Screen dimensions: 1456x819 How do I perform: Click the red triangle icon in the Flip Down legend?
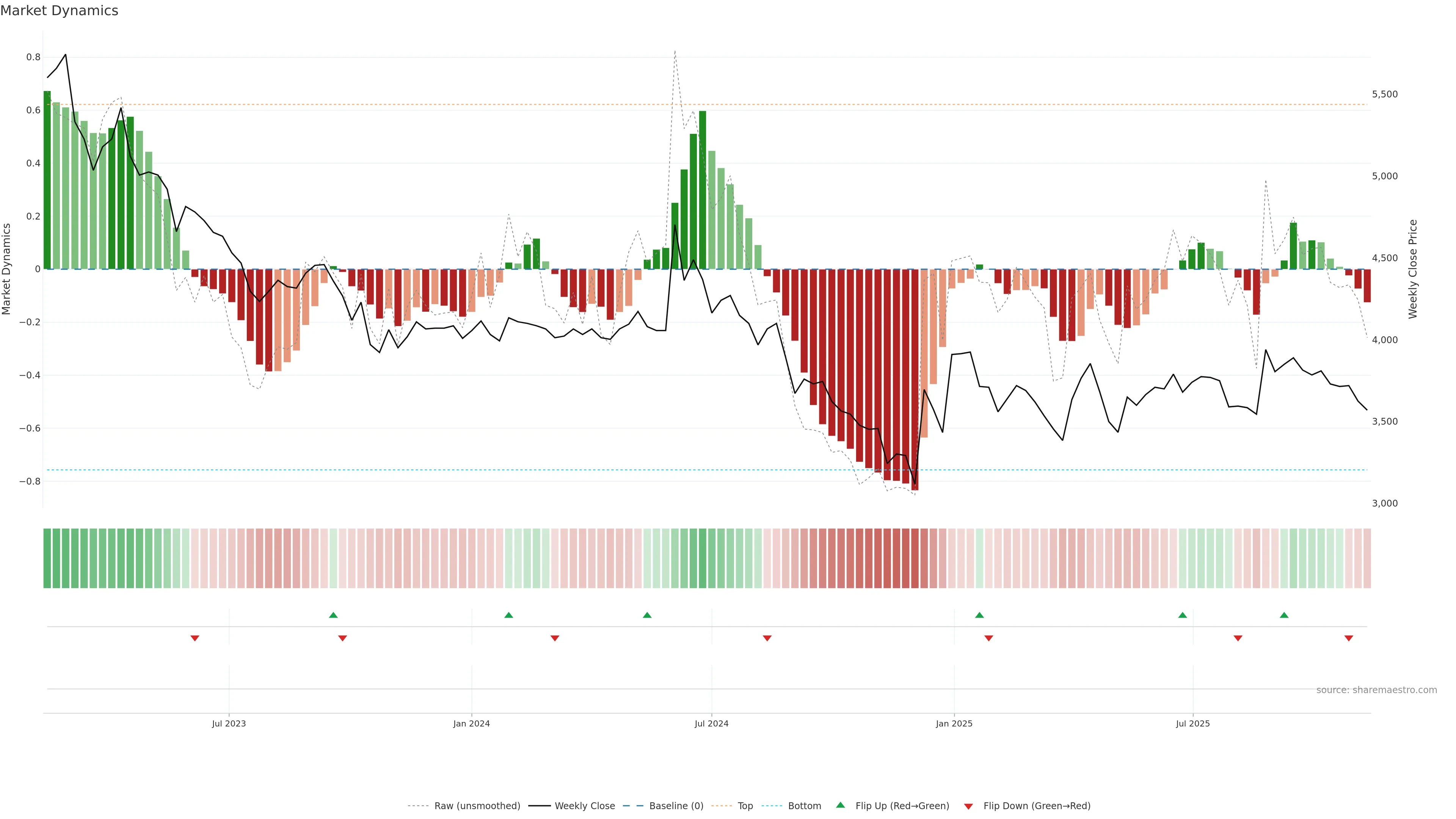pyautogui.click(x=968, y=806)
